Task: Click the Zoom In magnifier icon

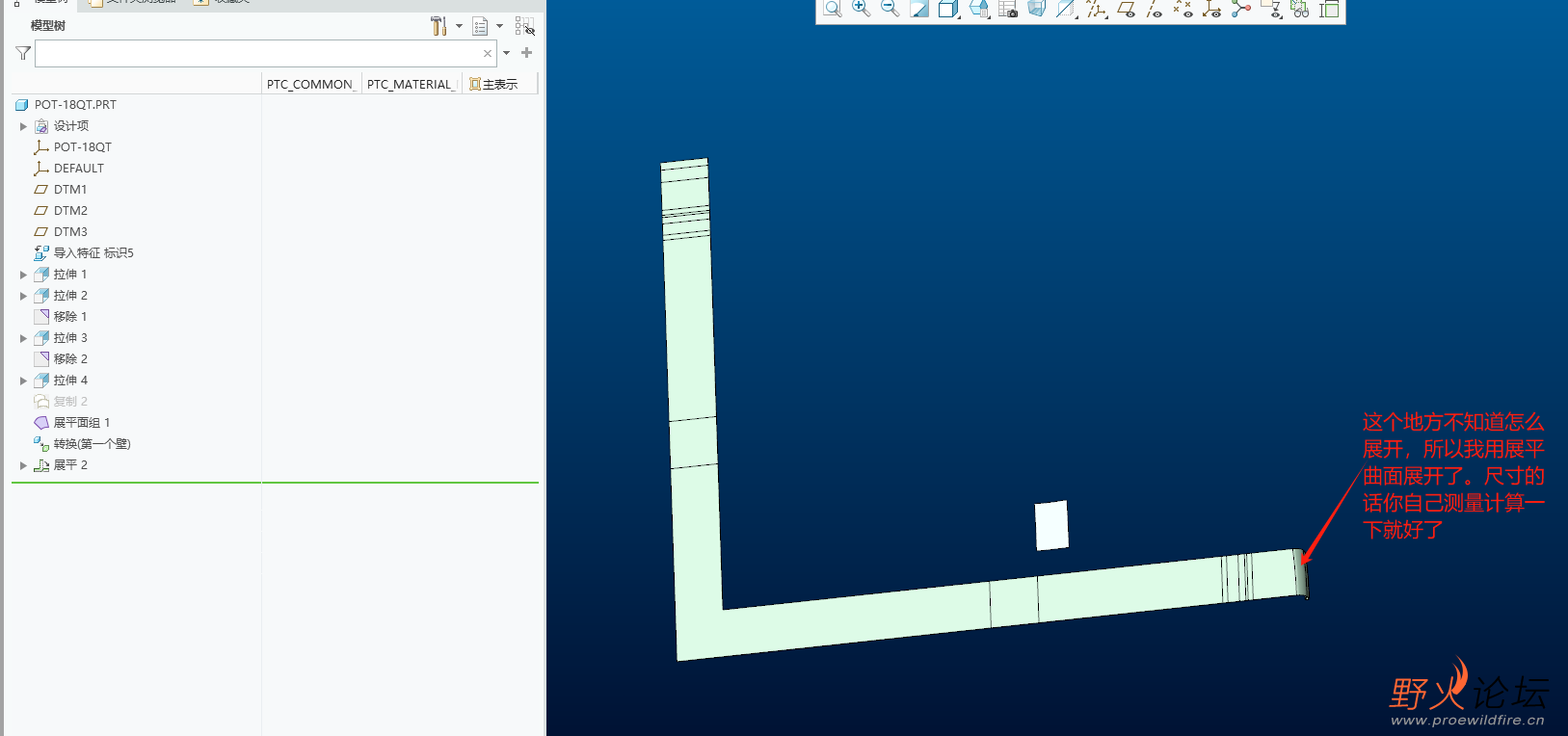Action: [862, 9]
